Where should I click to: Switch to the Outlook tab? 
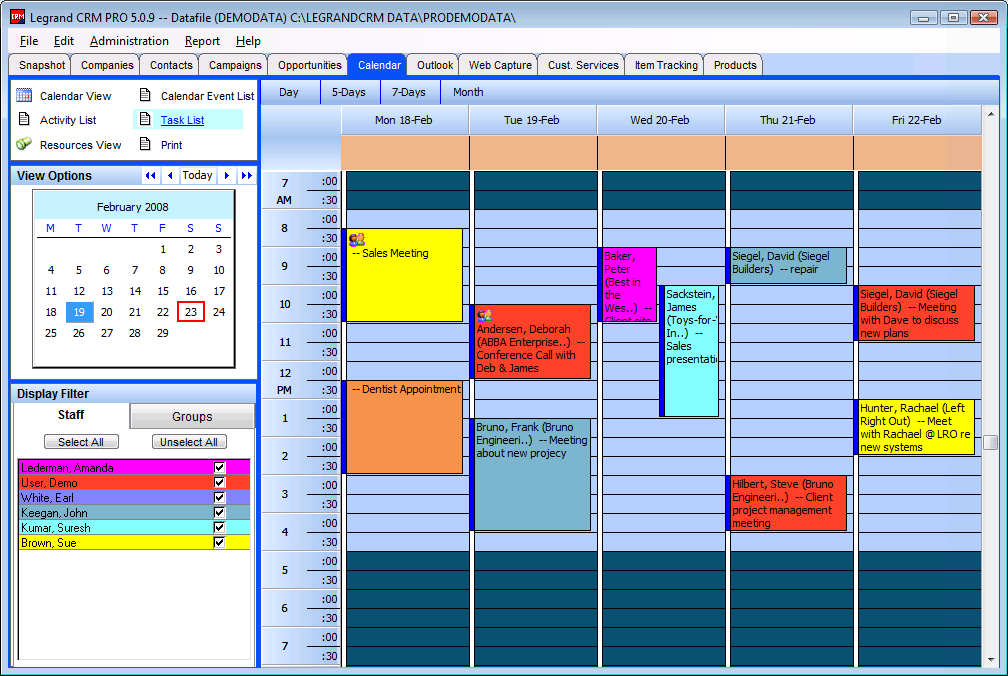[x=435, y=65]
